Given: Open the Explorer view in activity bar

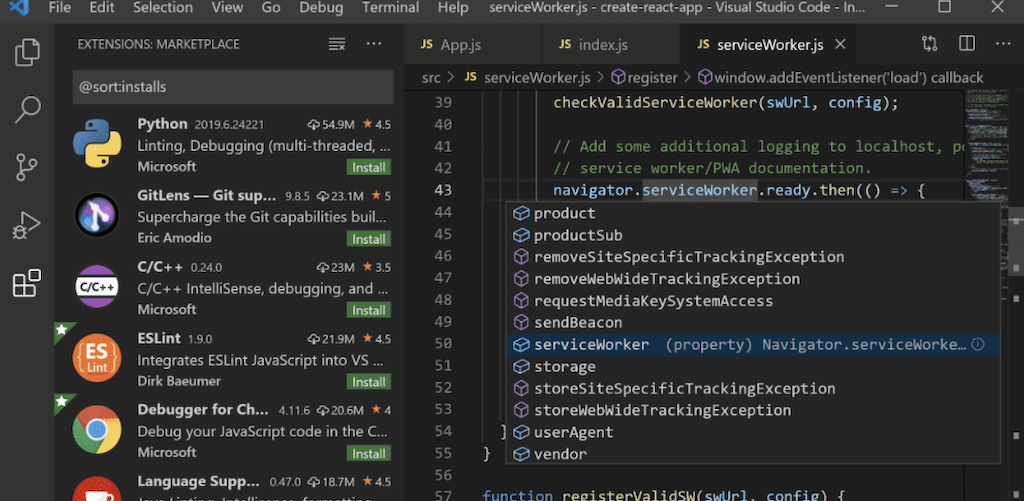Looking at the screenshot, I should (27, 52).
